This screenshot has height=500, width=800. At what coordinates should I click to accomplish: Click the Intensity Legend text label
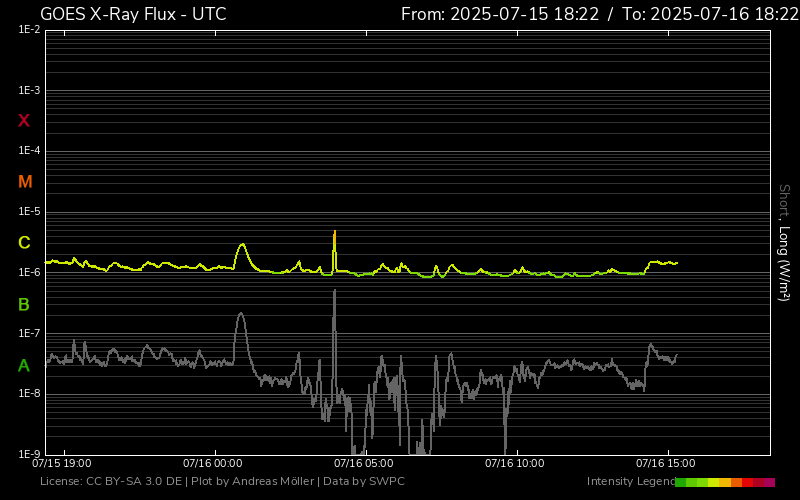click(x=629, y=482)
